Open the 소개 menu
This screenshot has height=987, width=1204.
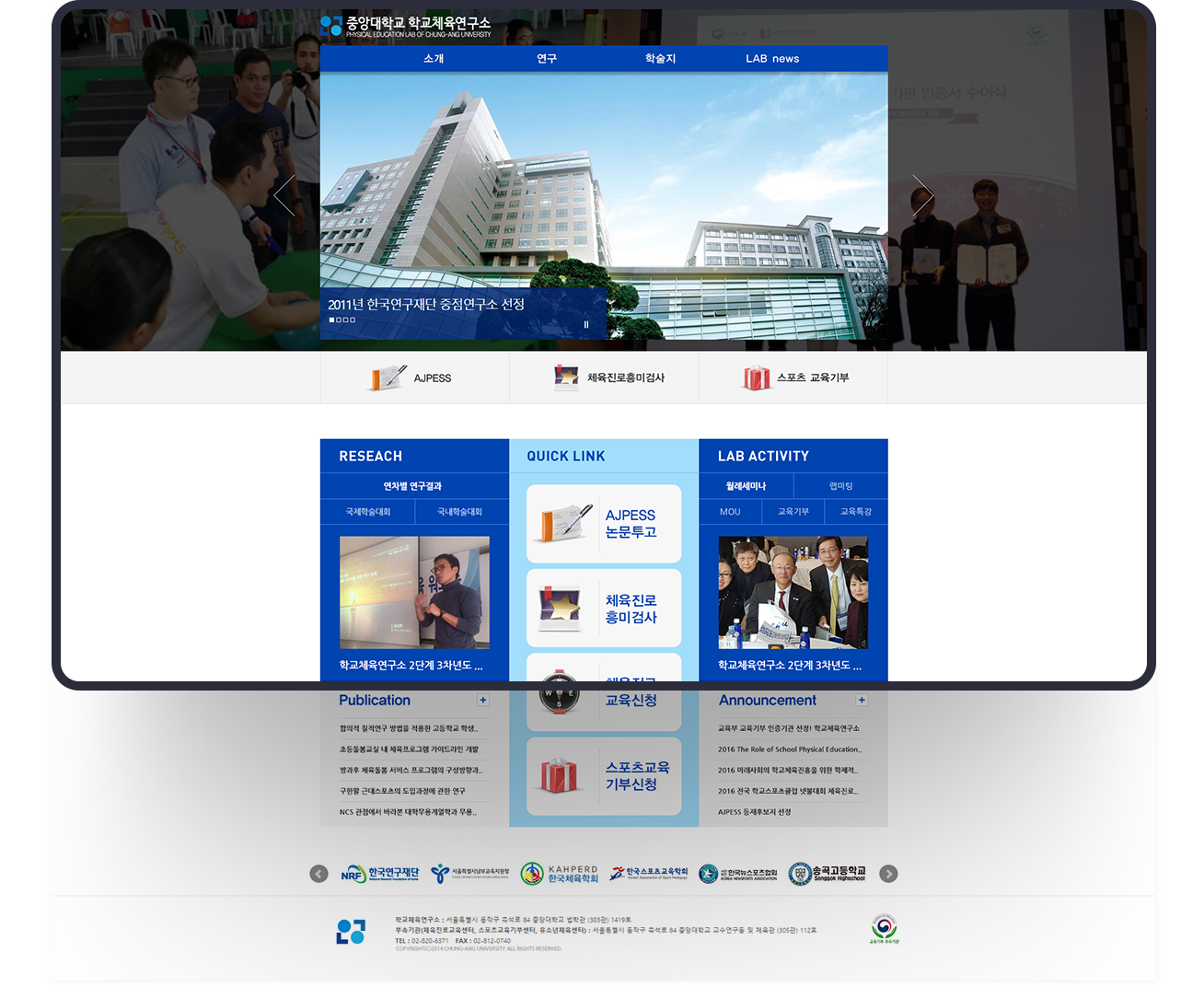pyautogui.click(x=434, y=59)
